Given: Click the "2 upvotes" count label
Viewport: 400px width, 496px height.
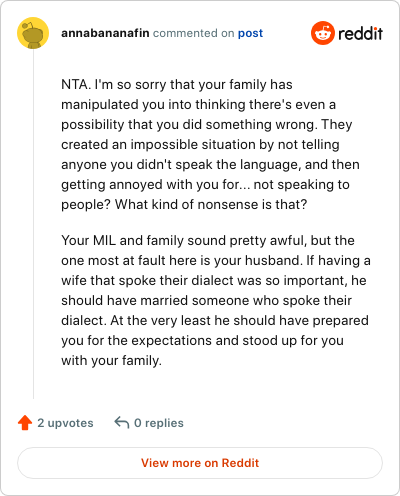Looking at the screenshot, I should click(65, 423).
